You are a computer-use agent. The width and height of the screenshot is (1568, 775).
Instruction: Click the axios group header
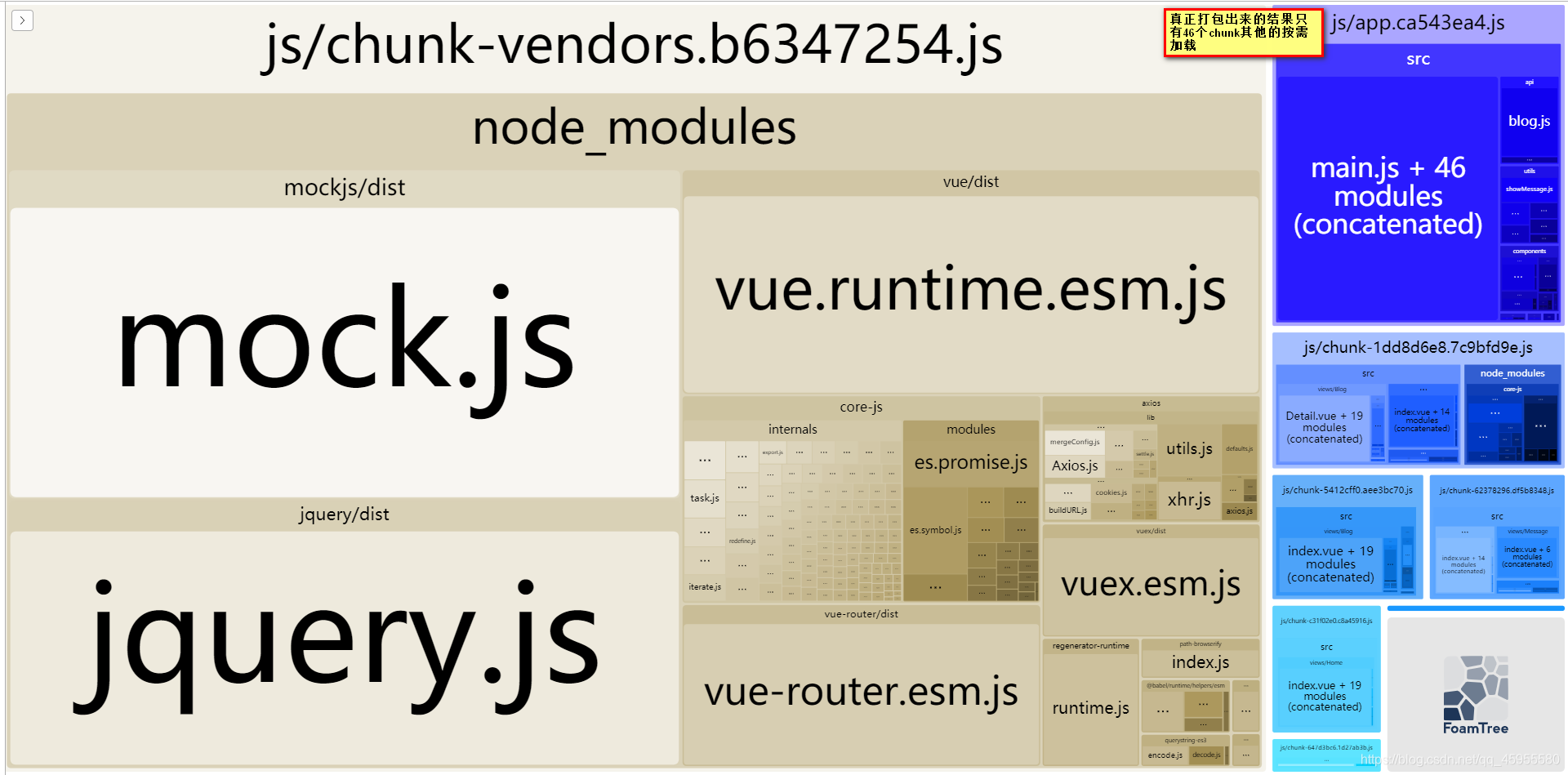1151,403
